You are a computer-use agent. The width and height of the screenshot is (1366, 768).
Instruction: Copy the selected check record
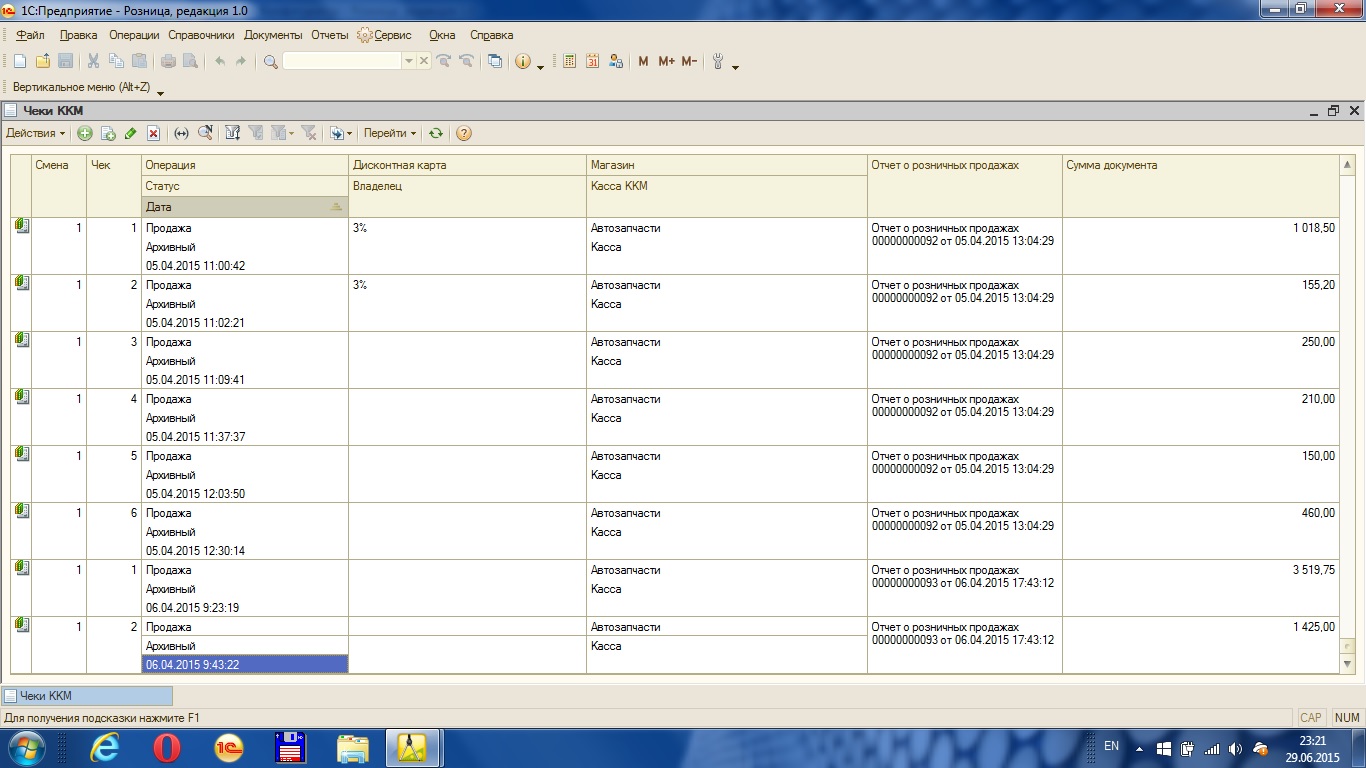pyautogui.click(x=108, y=133)
